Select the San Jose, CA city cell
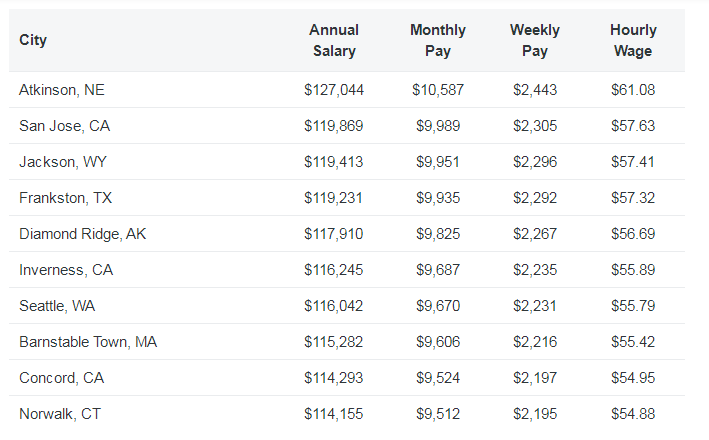This screenshot has width=709, height=440. coord(65,126)
